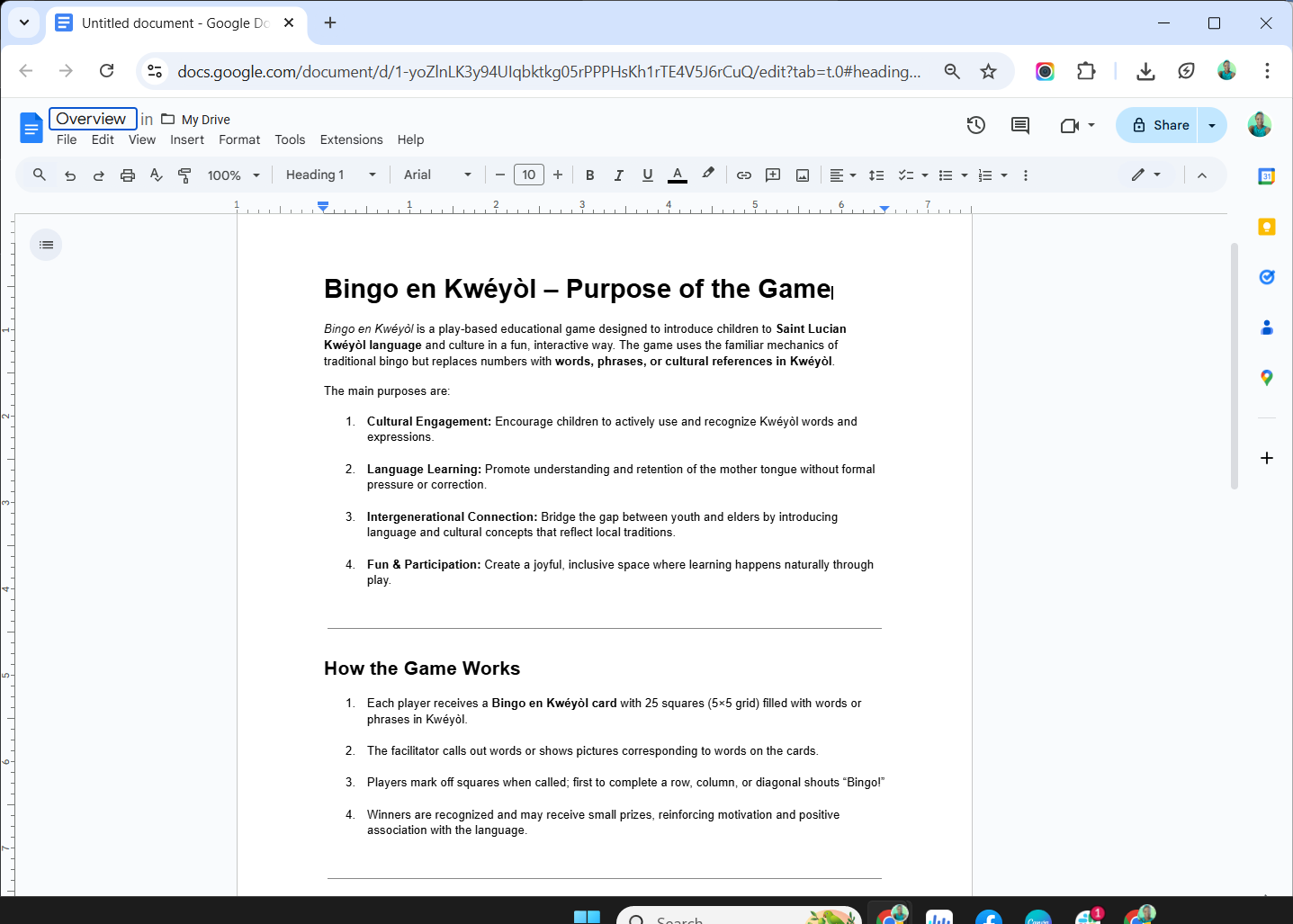Expand the Share options arrow

pyautogui.click(x=1212, y=125)
